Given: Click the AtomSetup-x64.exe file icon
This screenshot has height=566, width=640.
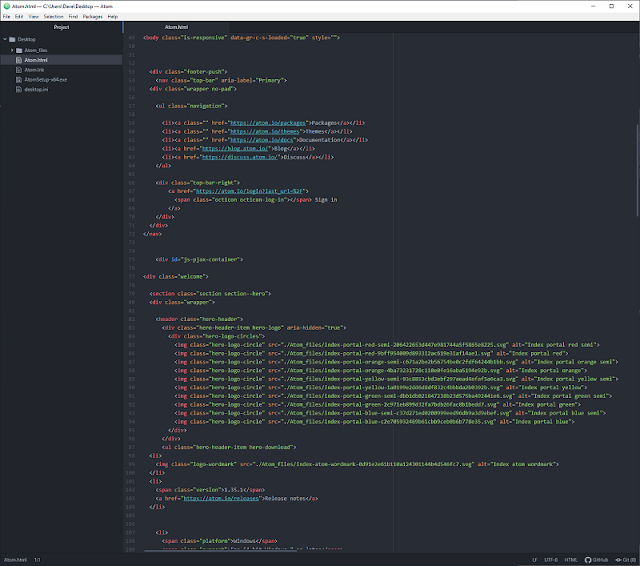Looking at the screenshot, I should [x=19, y=80].
